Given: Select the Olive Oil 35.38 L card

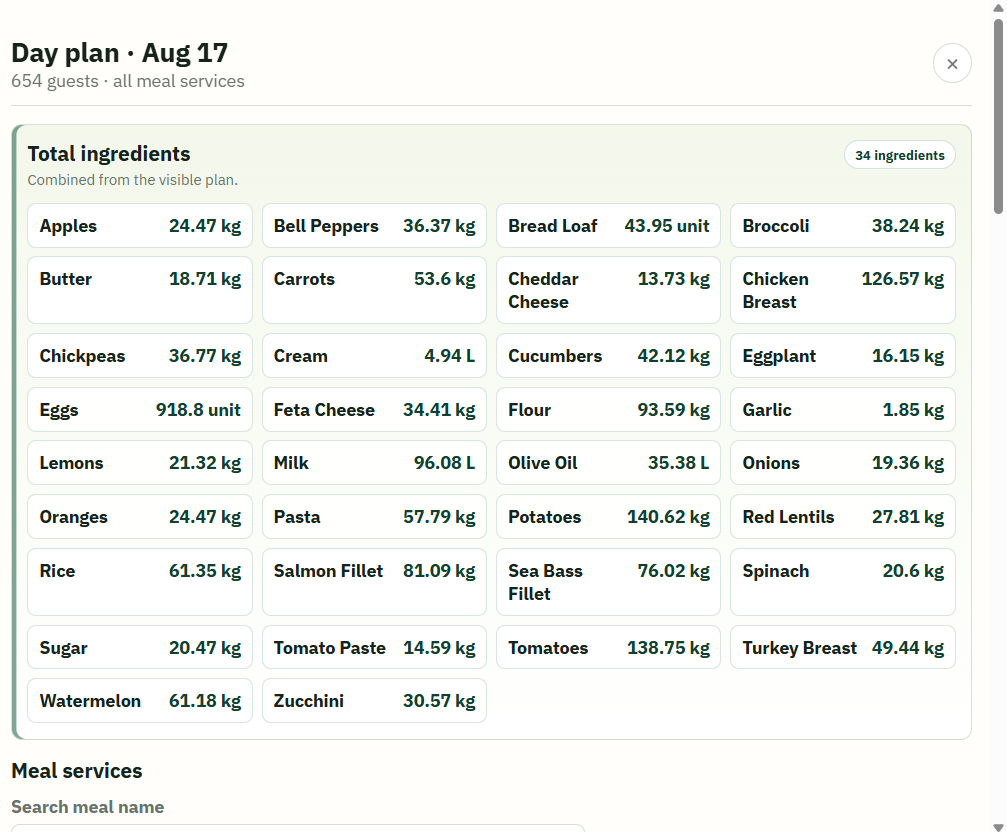Looking at the screenshot, I should point(609,463).
